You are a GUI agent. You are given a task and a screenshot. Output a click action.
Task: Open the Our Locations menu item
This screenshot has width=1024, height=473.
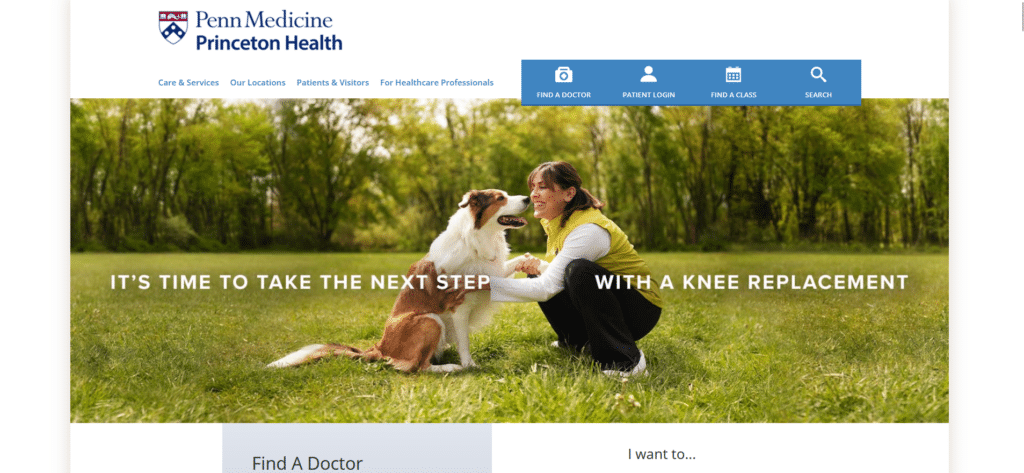click(x=257, y=83)
